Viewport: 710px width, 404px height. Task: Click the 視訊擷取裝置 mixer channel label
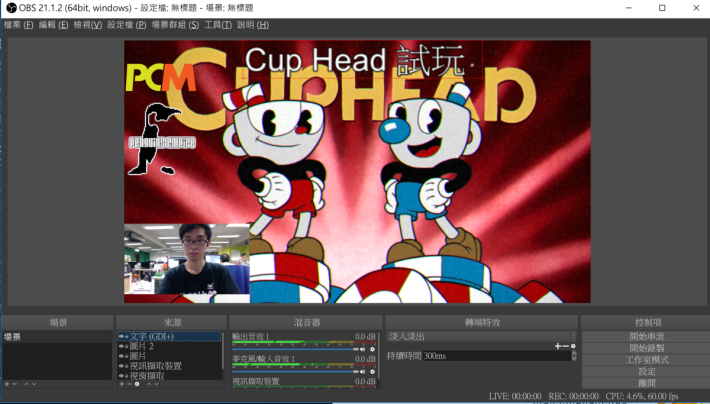(256, 381)
